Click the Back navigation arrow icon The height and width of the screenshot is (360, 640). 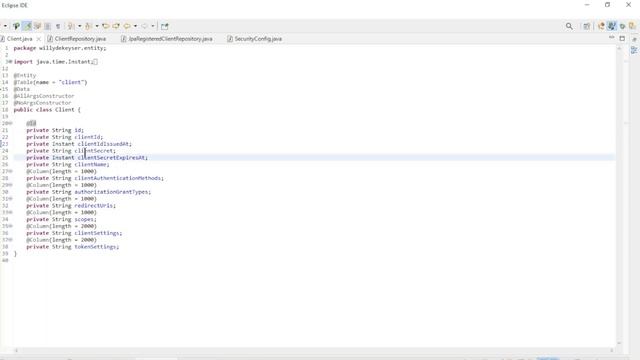pos(127,26)
